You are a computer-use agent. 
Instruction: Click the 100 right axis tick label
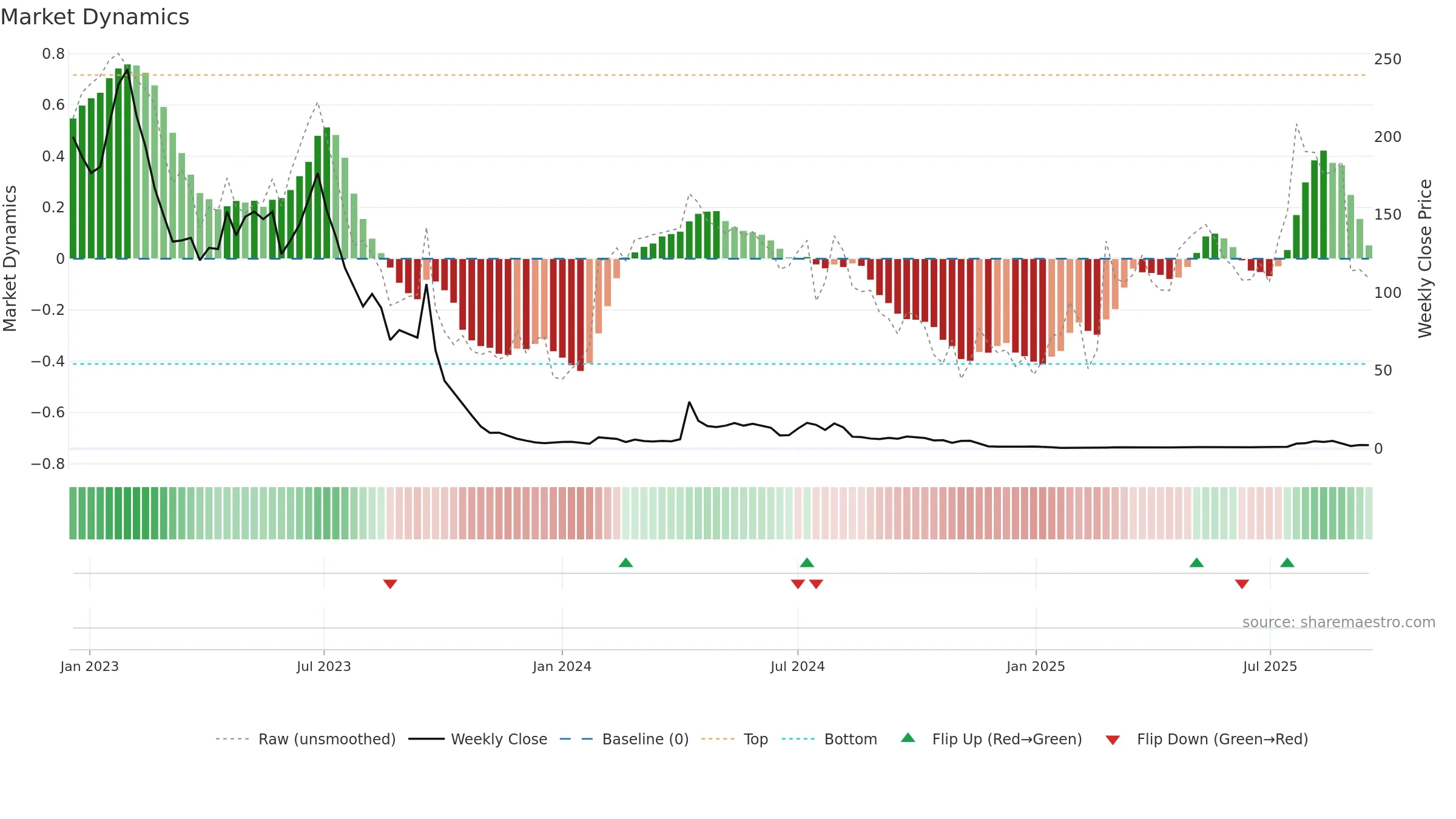[x=1387, y=293]
